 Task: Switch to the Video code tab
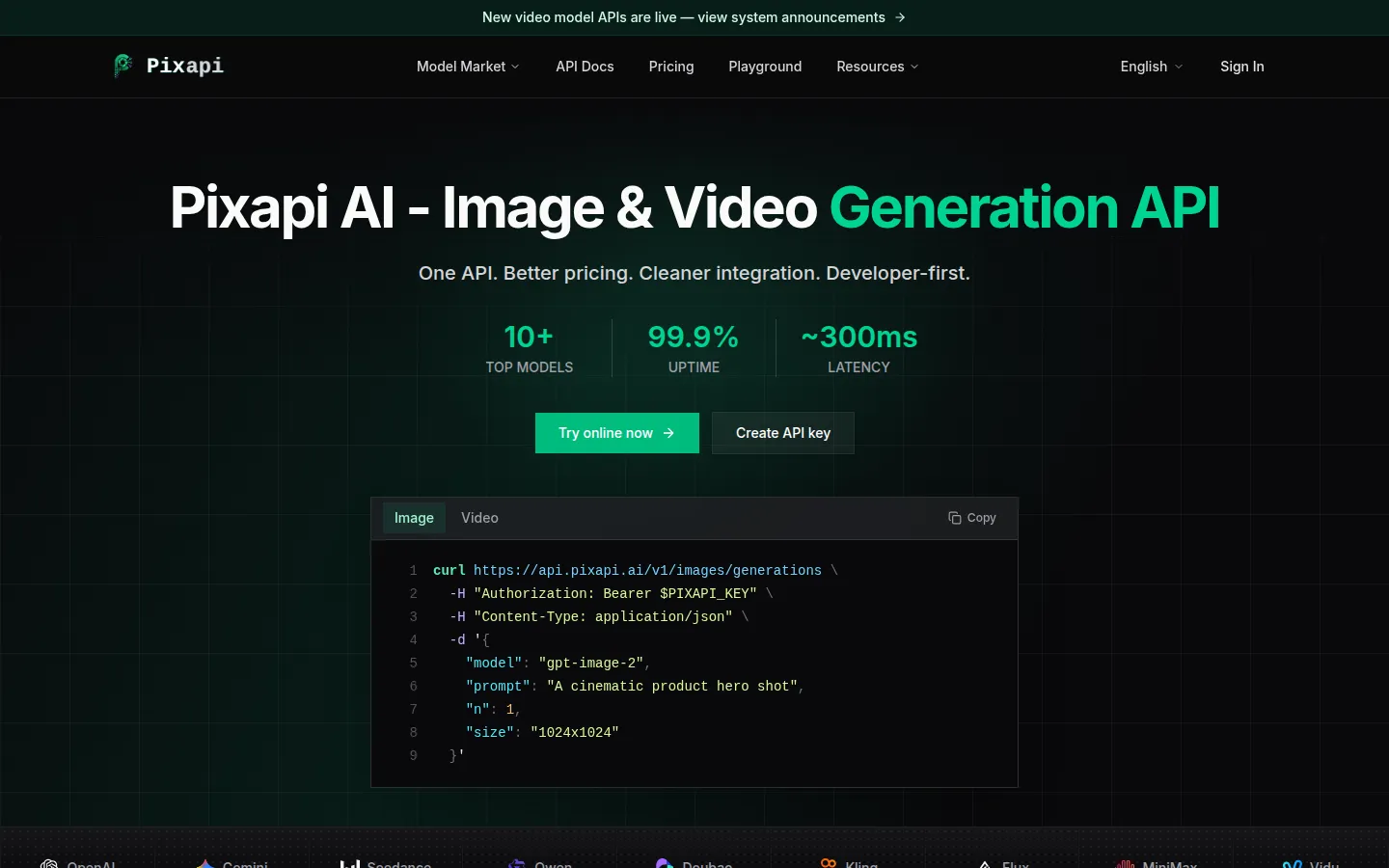click(479, 518)
